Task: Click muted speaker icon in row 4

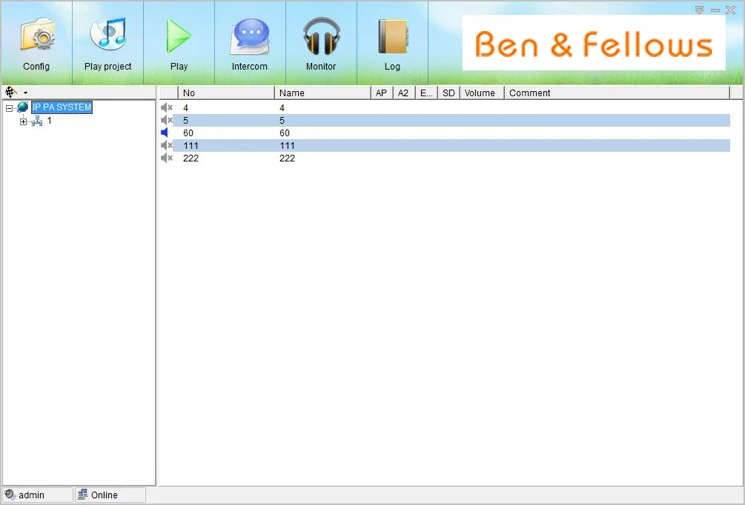Action: pyautogui.click(x=166, y=108)
